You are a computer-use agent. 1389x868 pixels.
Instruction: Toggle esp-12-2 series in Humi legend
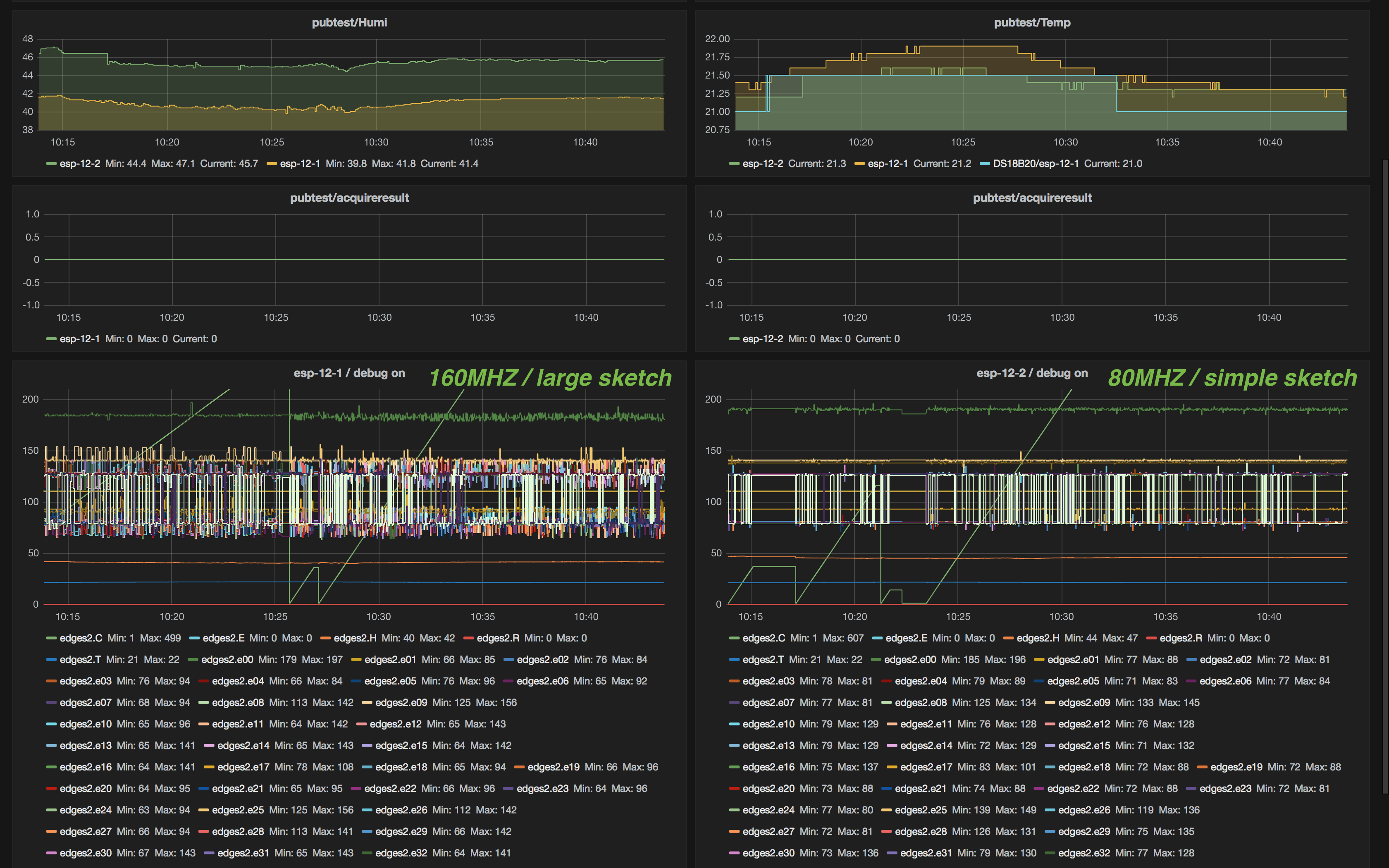click(x=80, y=164)
